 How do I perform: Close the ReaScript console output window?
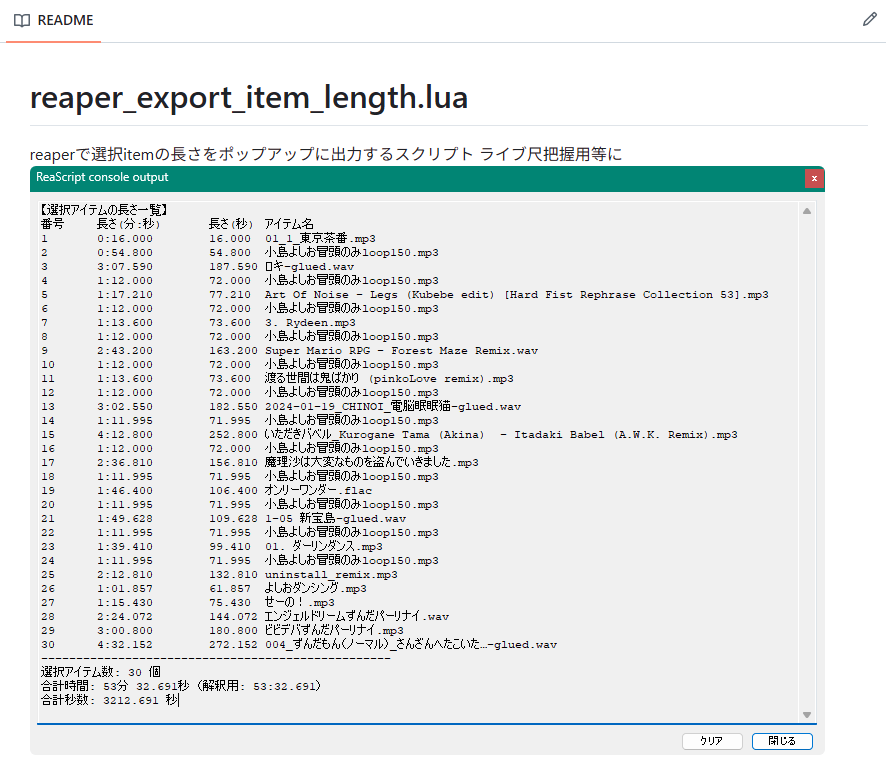(814, 178)
